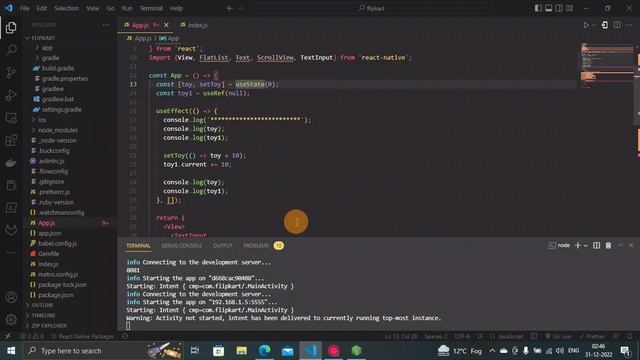This screenshot has height=360, width=640.
Task: Open the new terminal launch profile dropdown
Action: [x=586, y=245]
